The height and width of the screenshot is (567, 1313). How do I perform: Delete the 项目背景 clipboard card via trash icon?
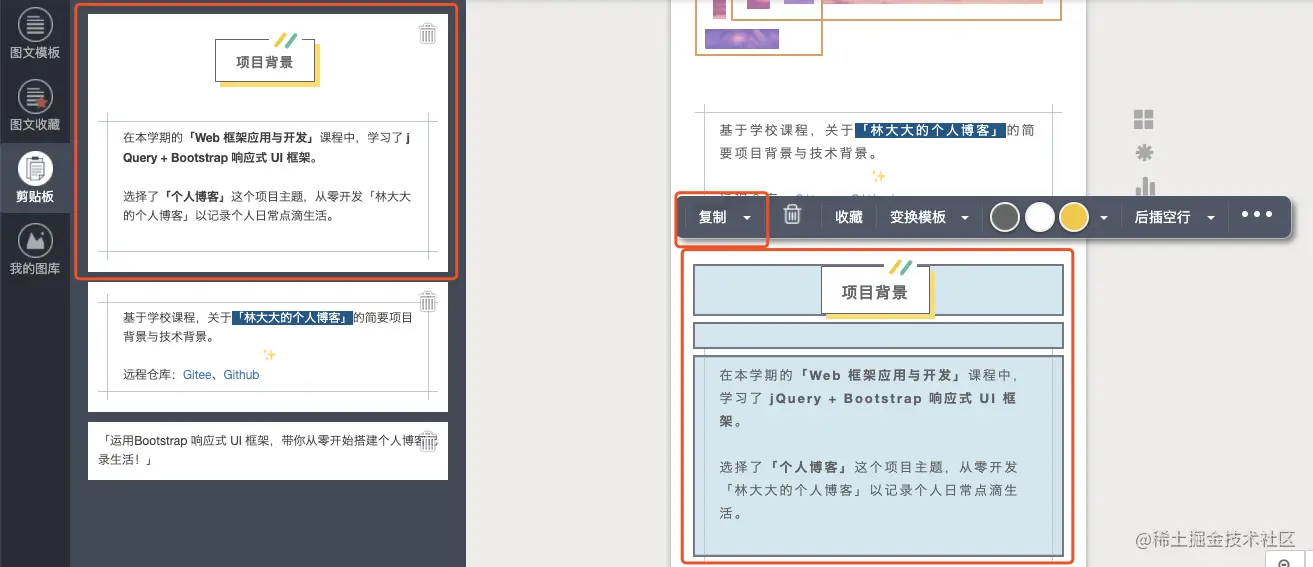pyautogui.click(x=428, y=33)
